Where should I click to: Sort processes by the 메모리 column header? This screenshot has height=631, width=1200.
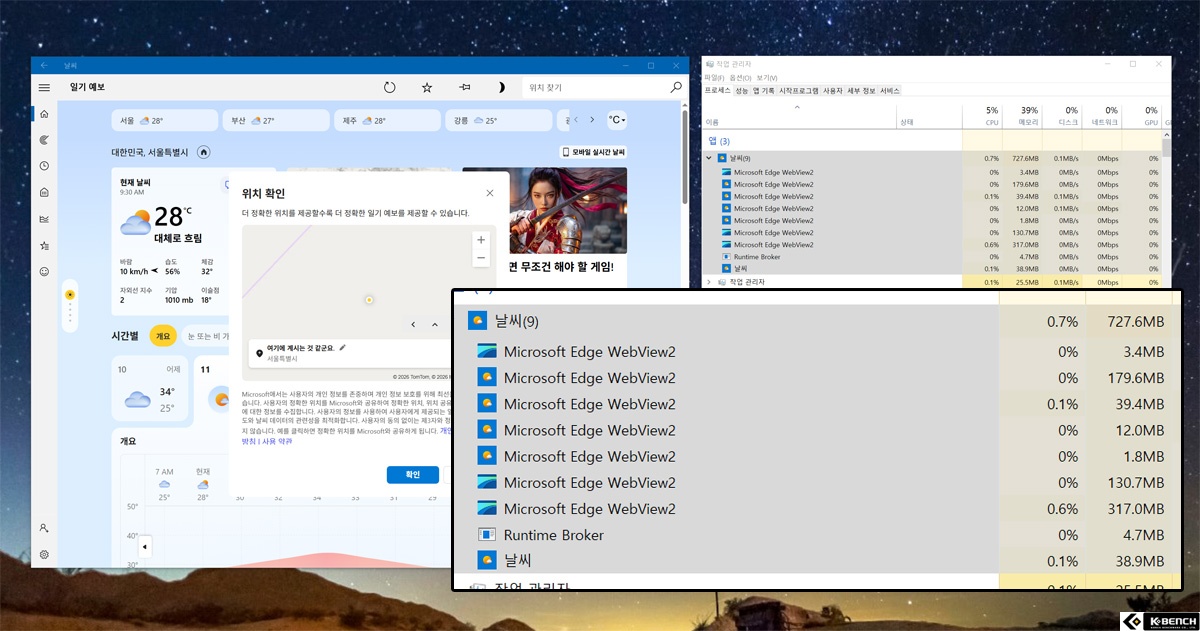(1022, 115)
